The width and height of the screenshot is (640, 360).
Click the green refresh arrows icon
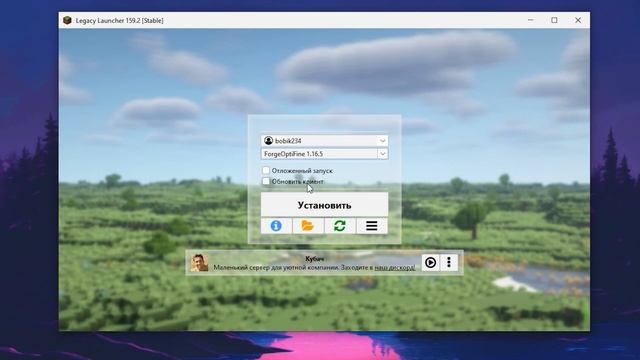[x=340, y=226]
